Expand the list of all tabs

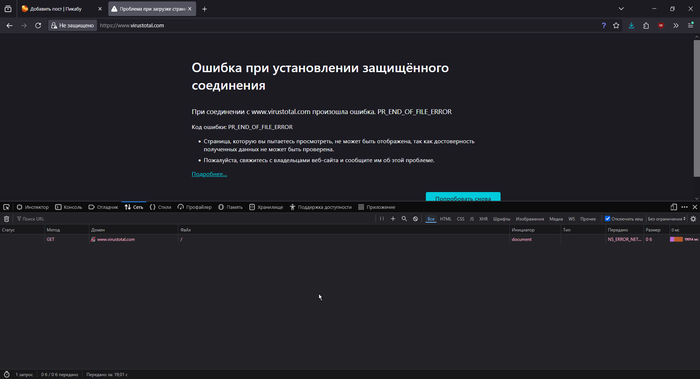pos(621,8)
